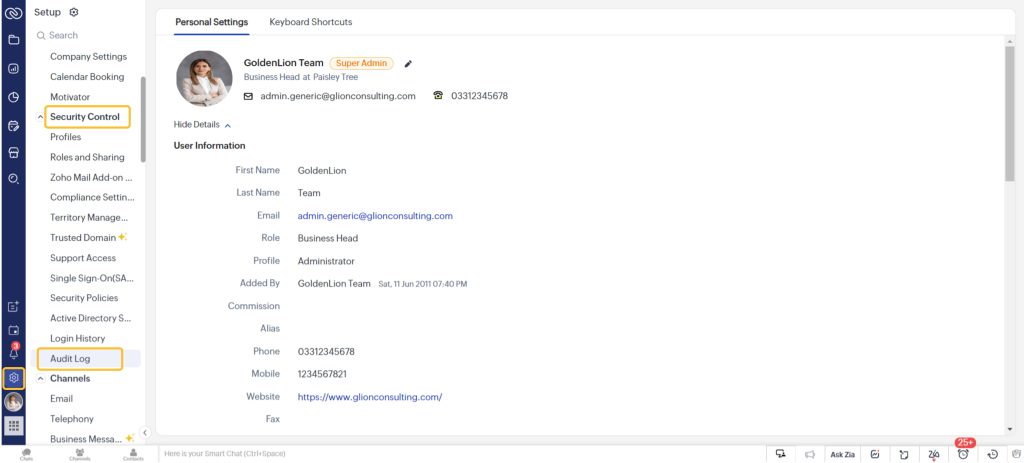This screenshot has width=1024, height=463.
Task: Open the magnifier search icon in left rail
Action: 13,178
